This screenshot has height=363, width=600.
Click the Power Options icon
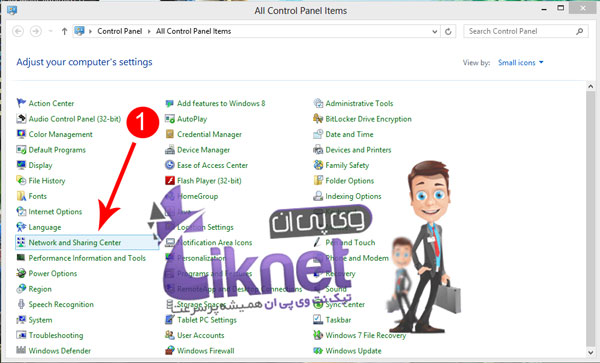[21, 273]
